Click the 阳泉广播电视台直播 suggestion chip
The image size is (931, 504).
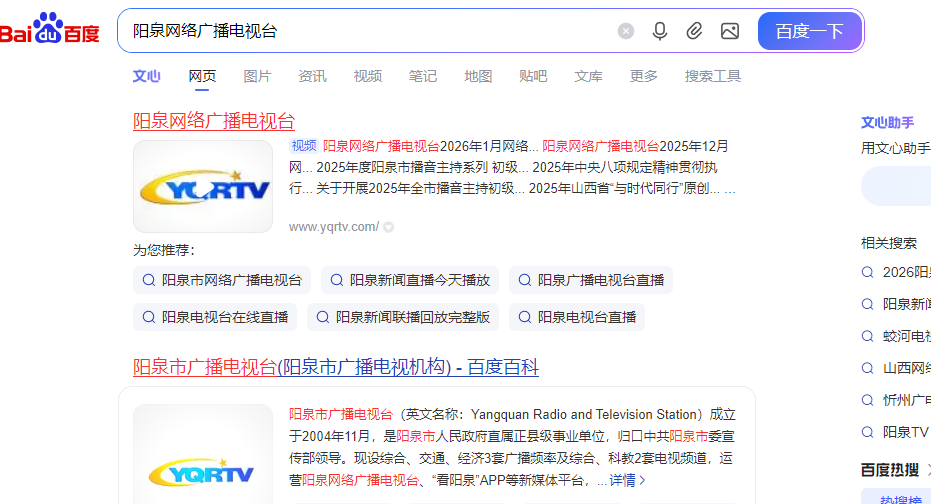591,280
